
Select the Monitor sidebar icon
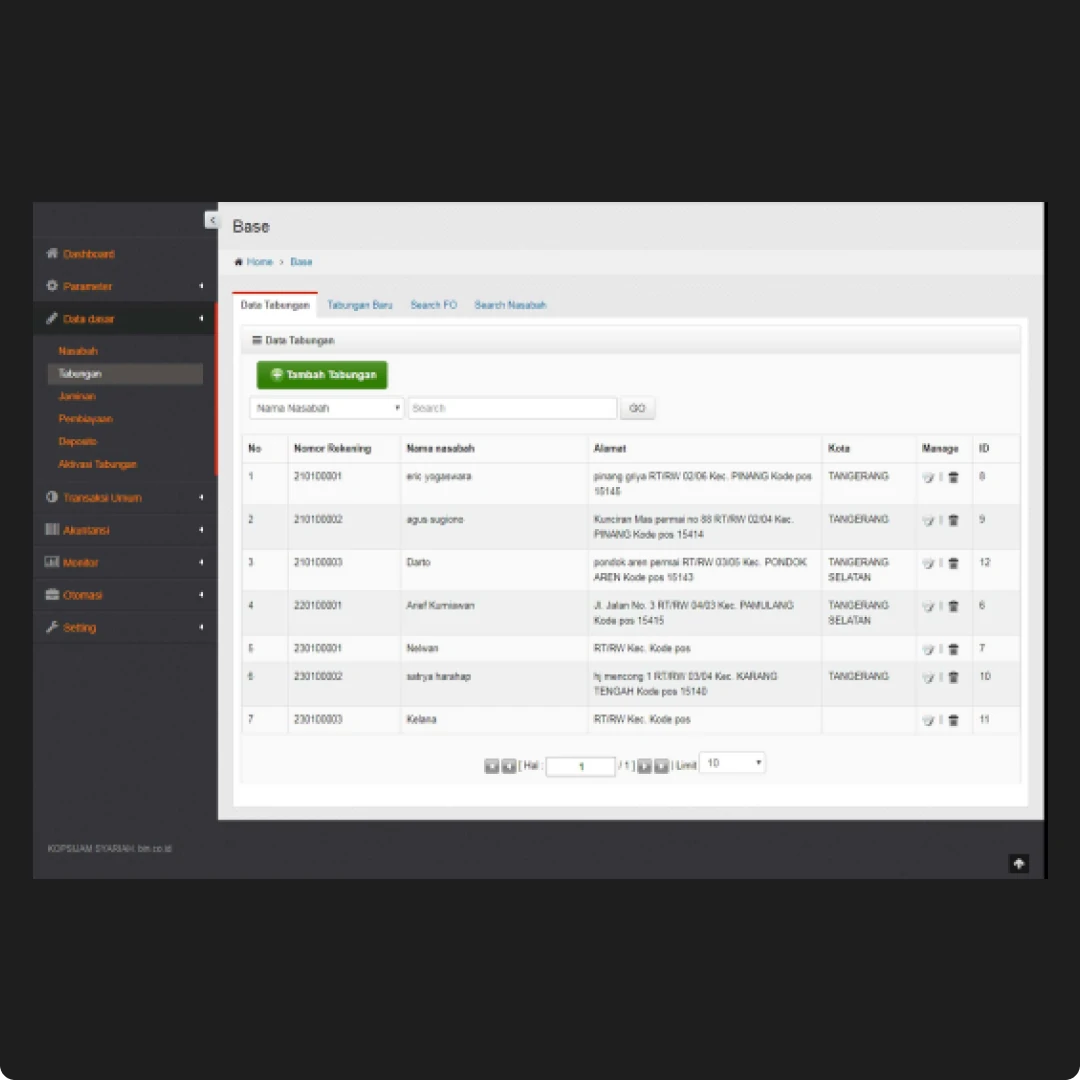(x=52, y=562)
